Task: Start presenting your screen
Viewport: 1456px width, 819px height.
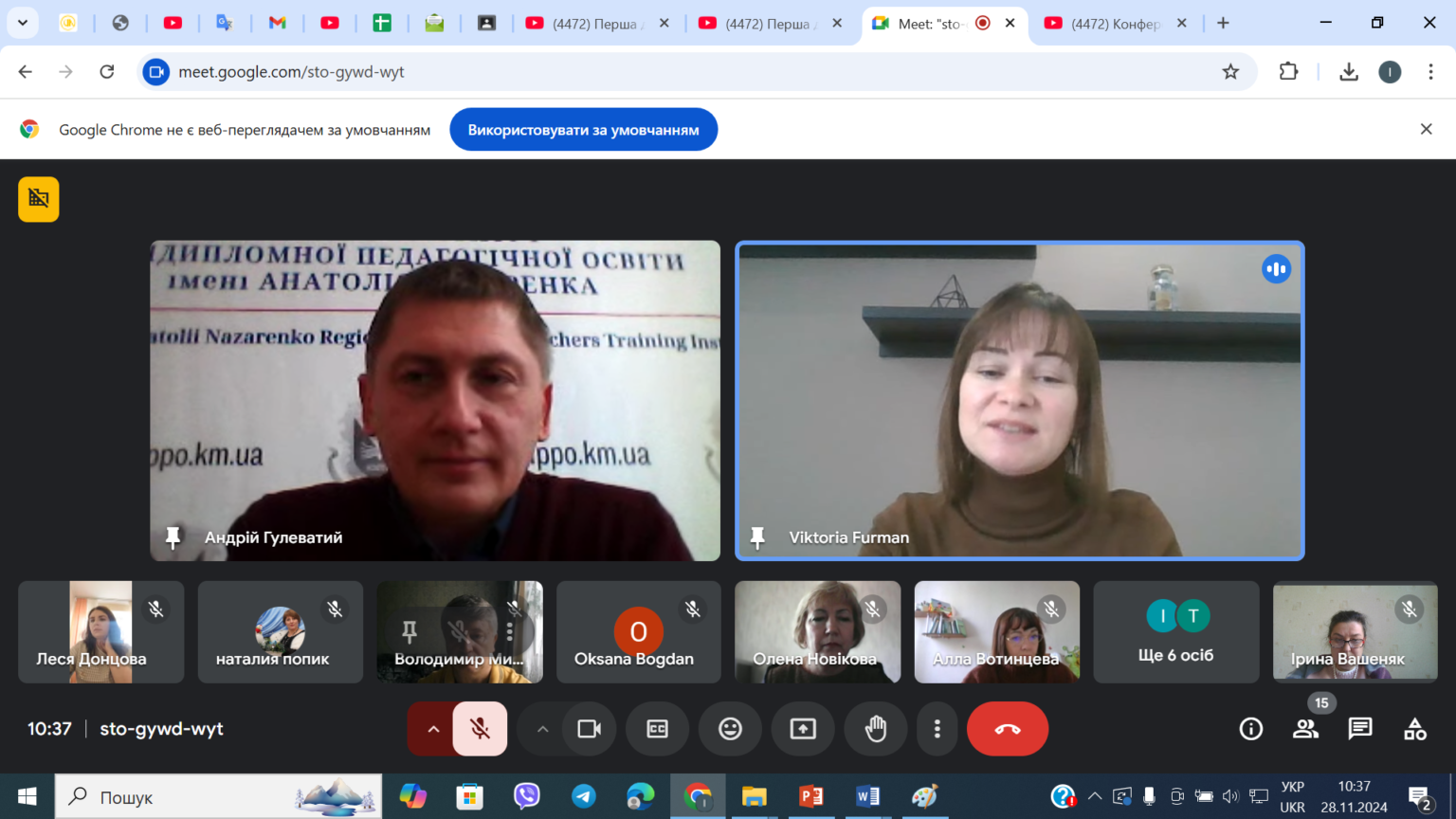Action: tap(803, 729)
